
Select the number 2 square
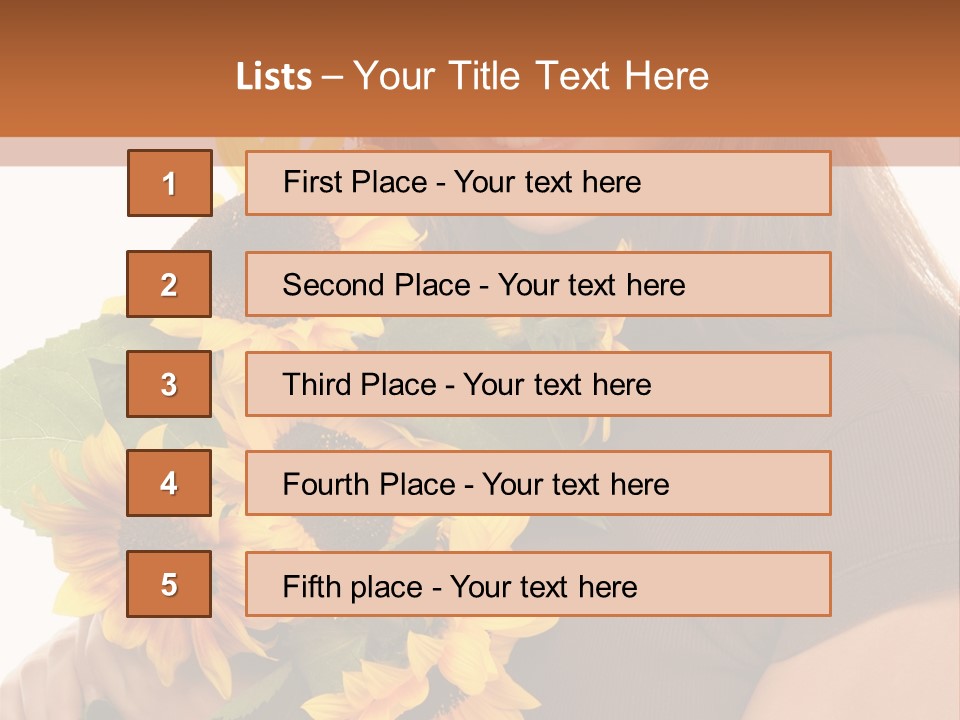pyautogui.click(x=169, y=284)
